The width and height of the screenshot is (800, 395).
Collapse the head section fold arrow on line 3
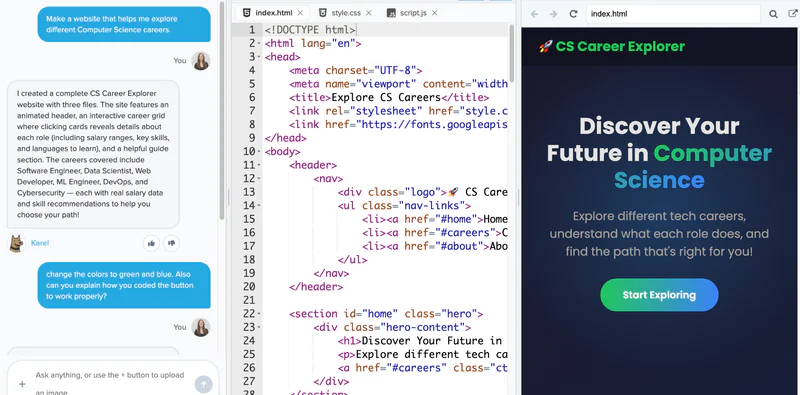259,57
